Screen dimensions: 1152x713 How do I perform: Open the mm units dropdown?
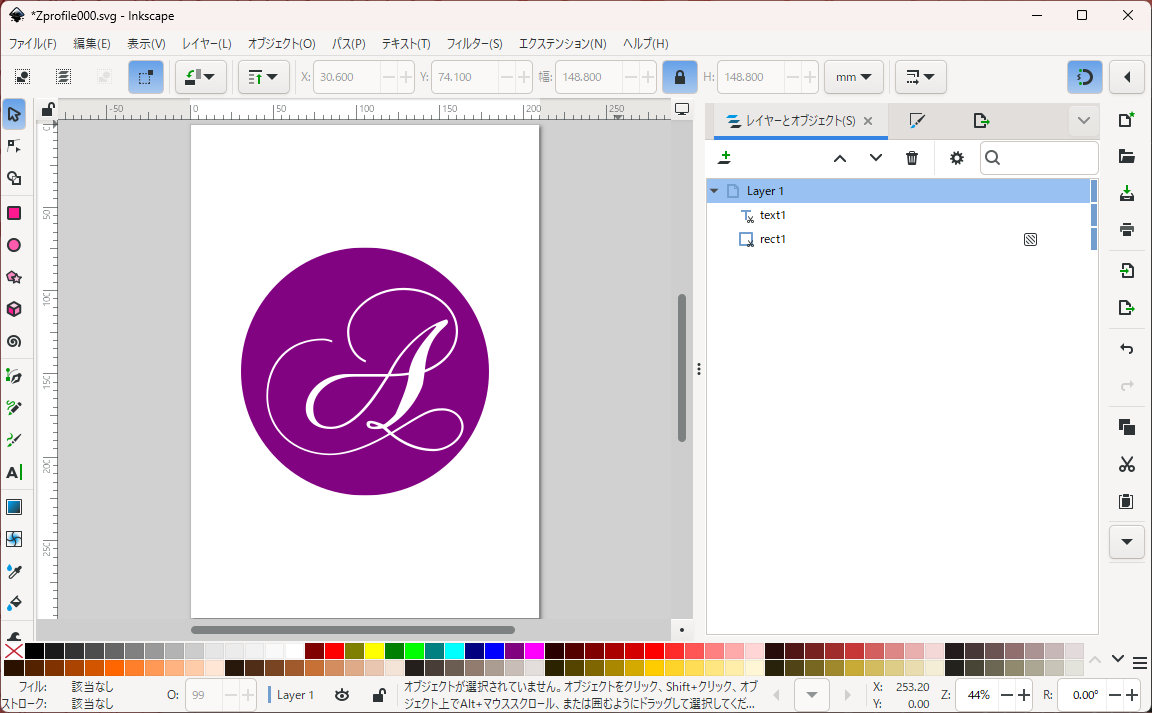coord(854,76)
